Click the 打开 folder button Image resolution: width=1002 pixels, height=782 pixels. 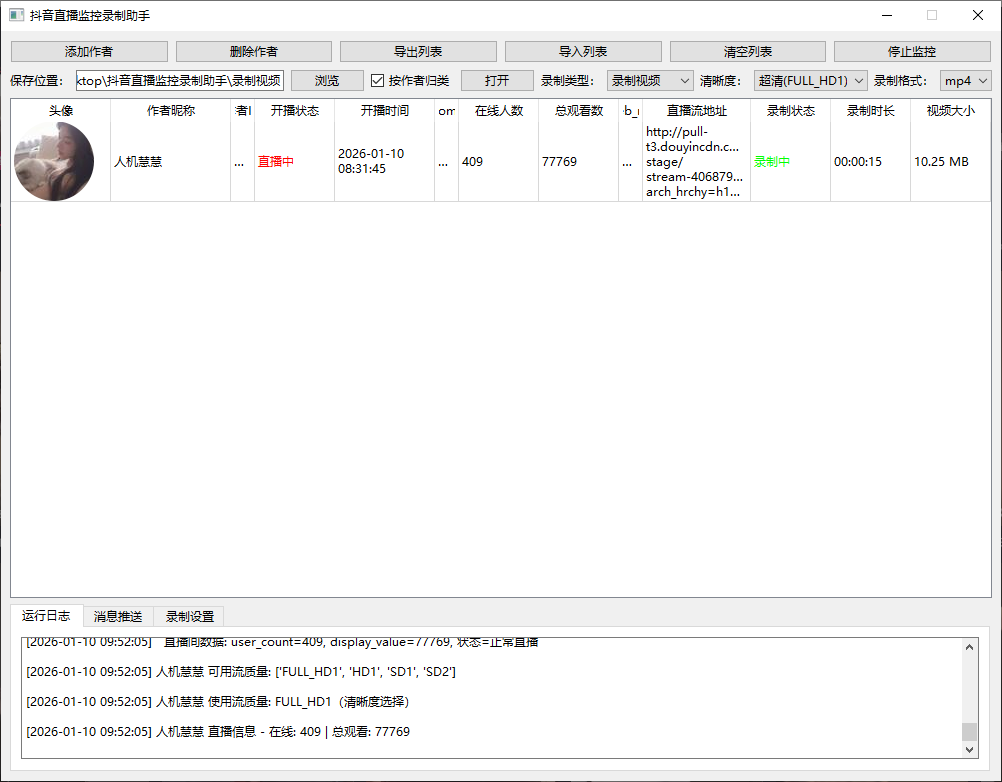(497, 80)
